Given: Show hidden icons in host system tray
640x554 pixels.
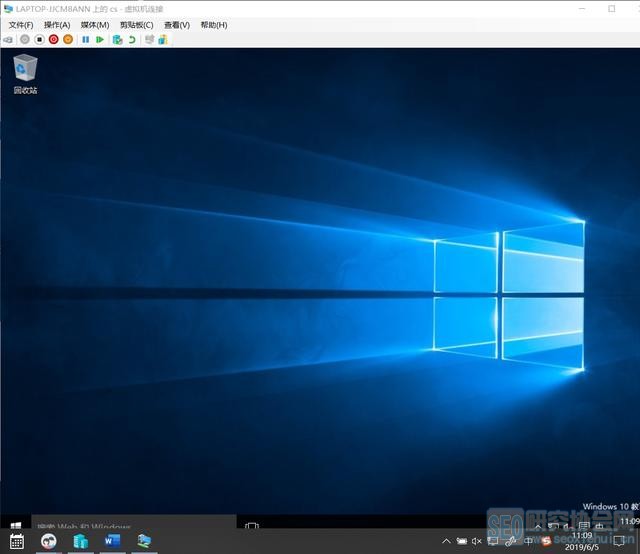Looking at the screenshot, I should [x=446, y=541].
